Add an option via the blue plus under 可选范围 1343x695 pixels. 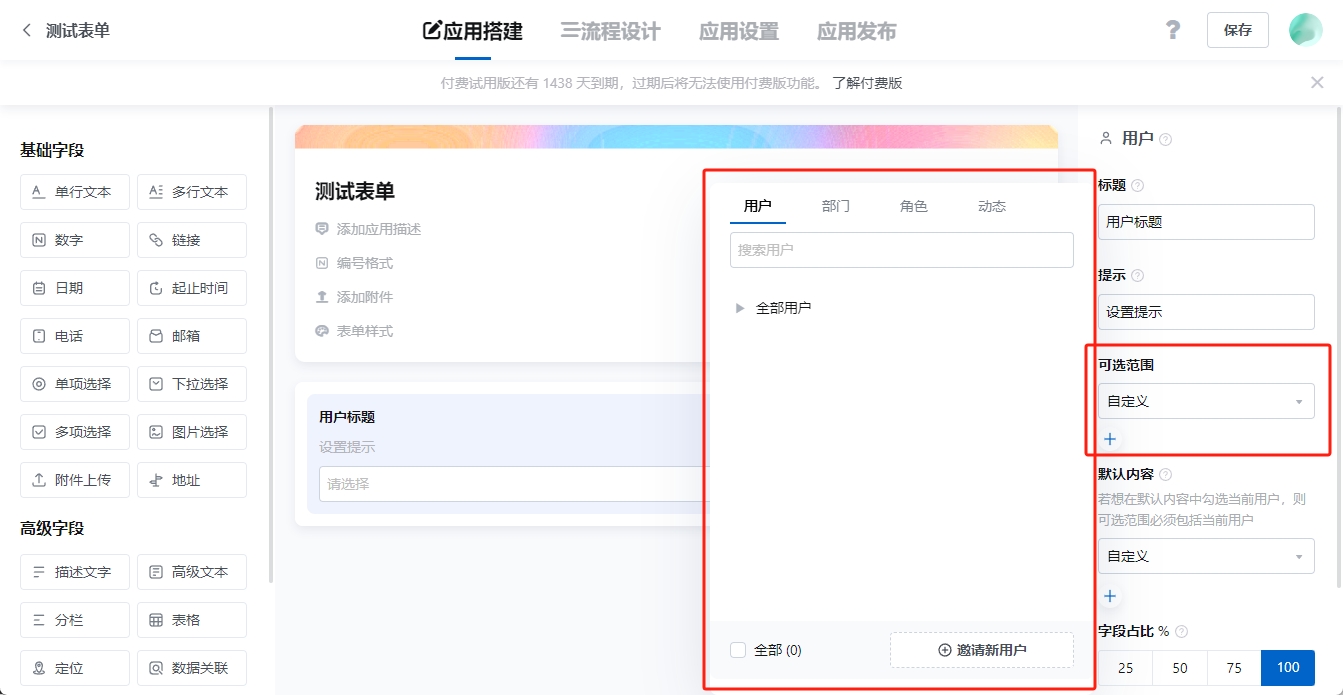(1109, 438)
